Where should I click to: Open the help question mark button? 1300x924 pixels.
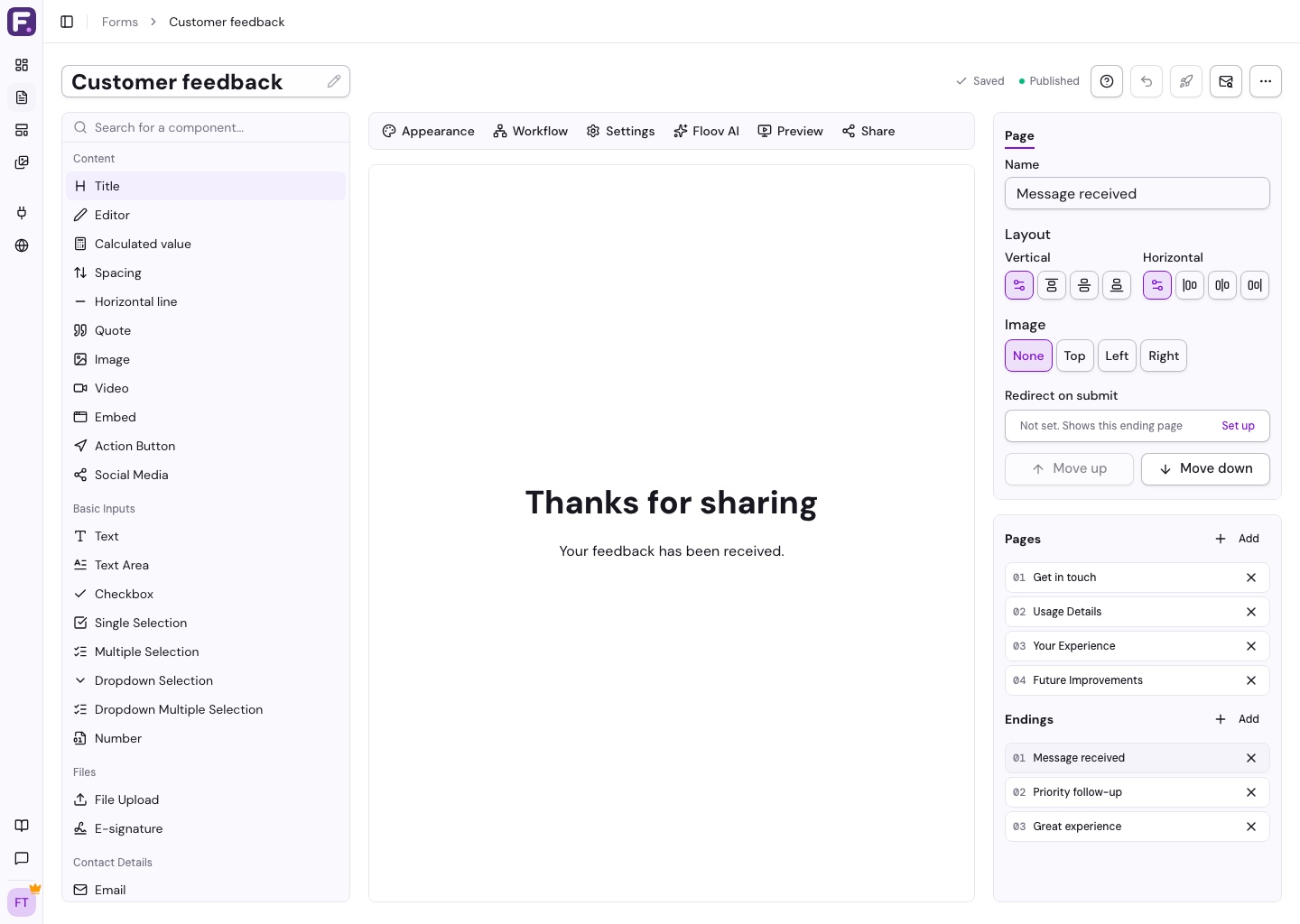coord(1107,81)
